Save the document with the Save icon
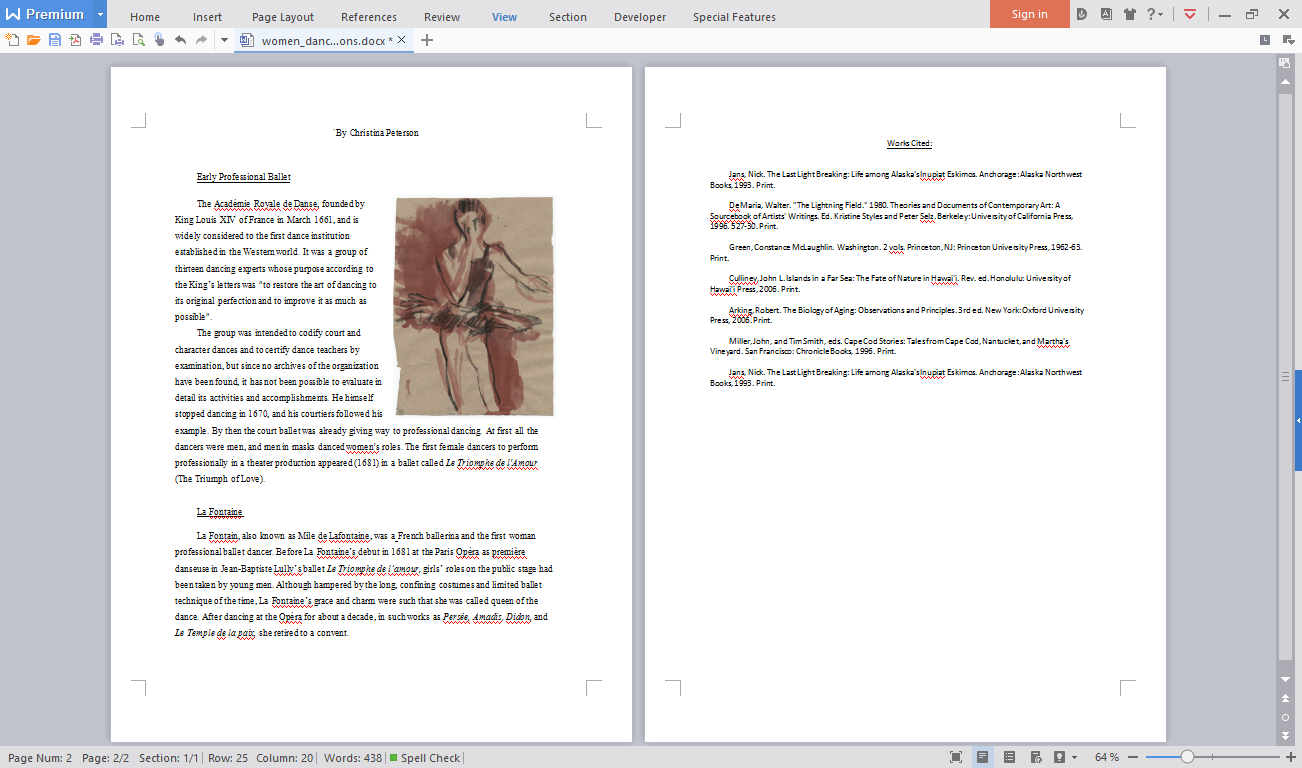Screen dimensions: 1302x768 [x=55, y=40]
